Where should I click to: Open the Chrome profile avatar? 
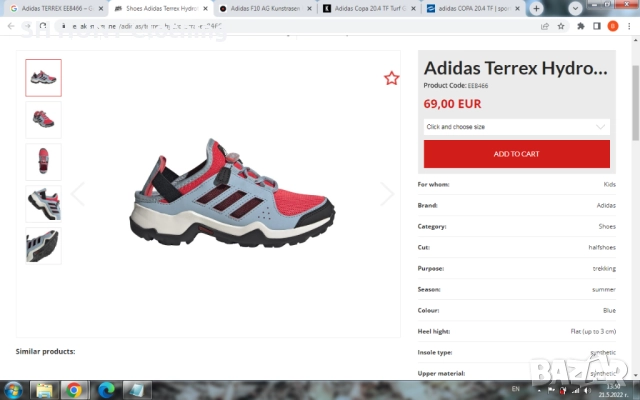(x=613, y=26)
